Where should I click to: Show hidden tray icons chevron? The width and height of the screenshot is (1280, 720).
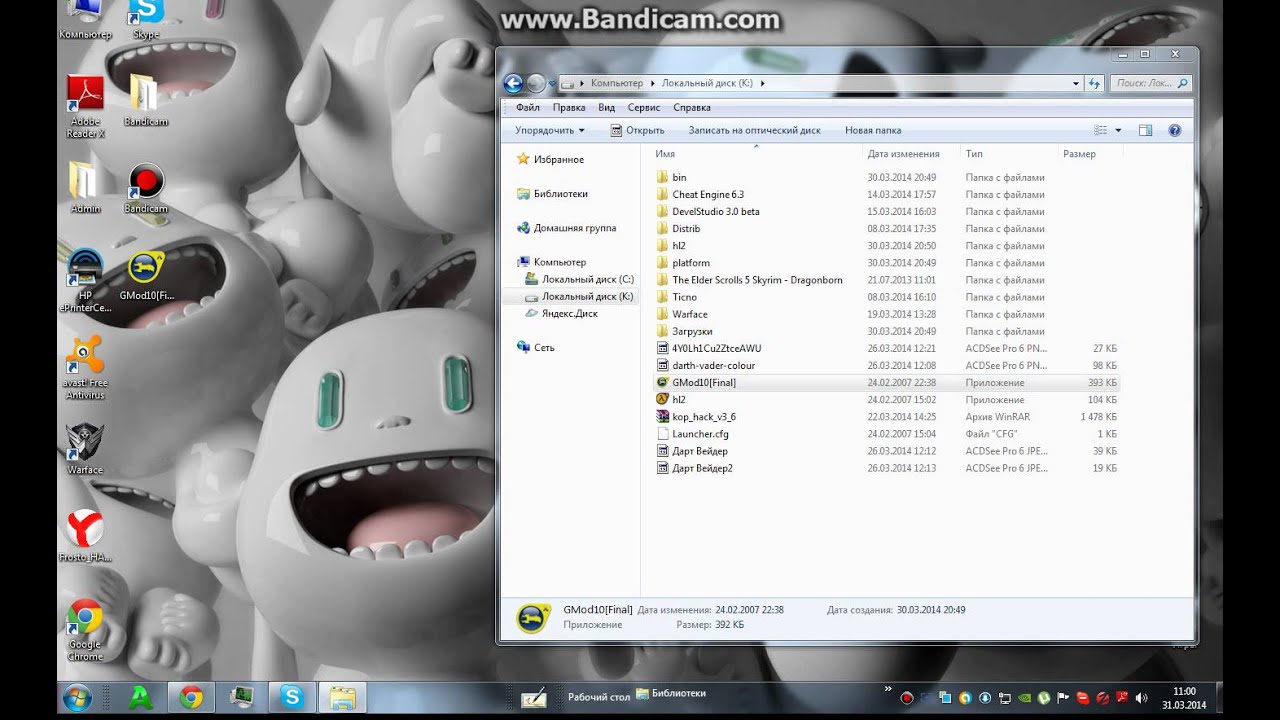(887, 689)
